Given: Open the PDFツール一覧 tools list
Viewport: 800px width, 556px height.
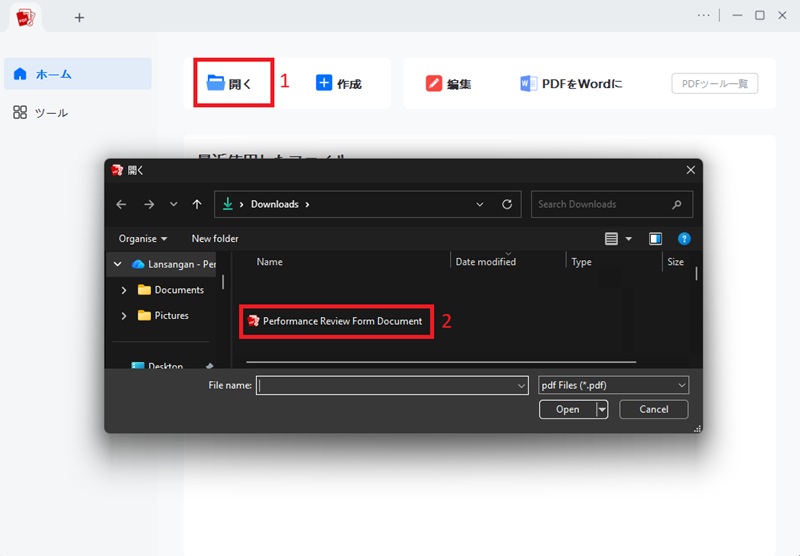Looking at the screenshot, I should click(x=714, y=84).
